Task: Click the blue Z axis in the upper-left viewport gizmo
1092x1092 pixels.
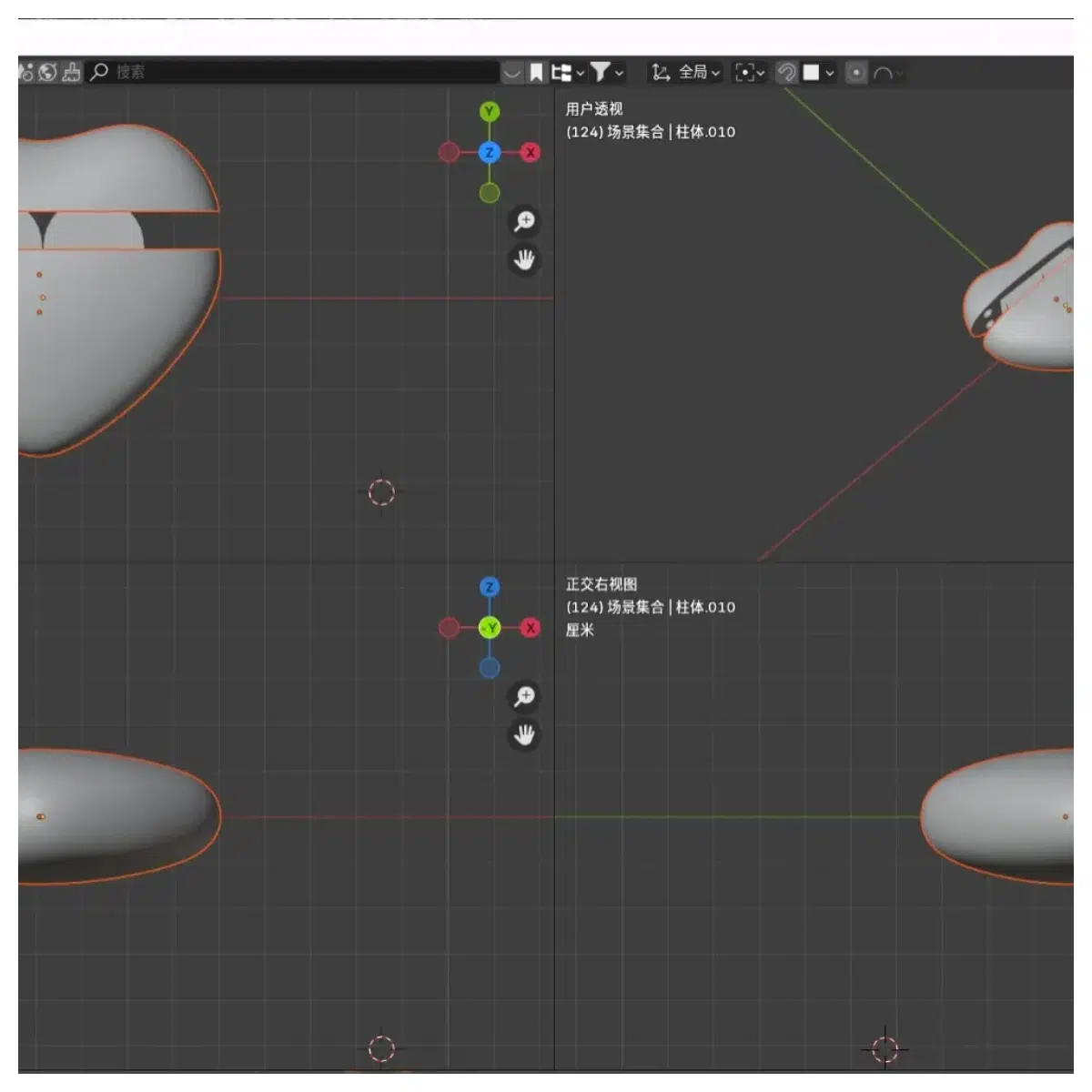Action: click(x=490, y=152)
